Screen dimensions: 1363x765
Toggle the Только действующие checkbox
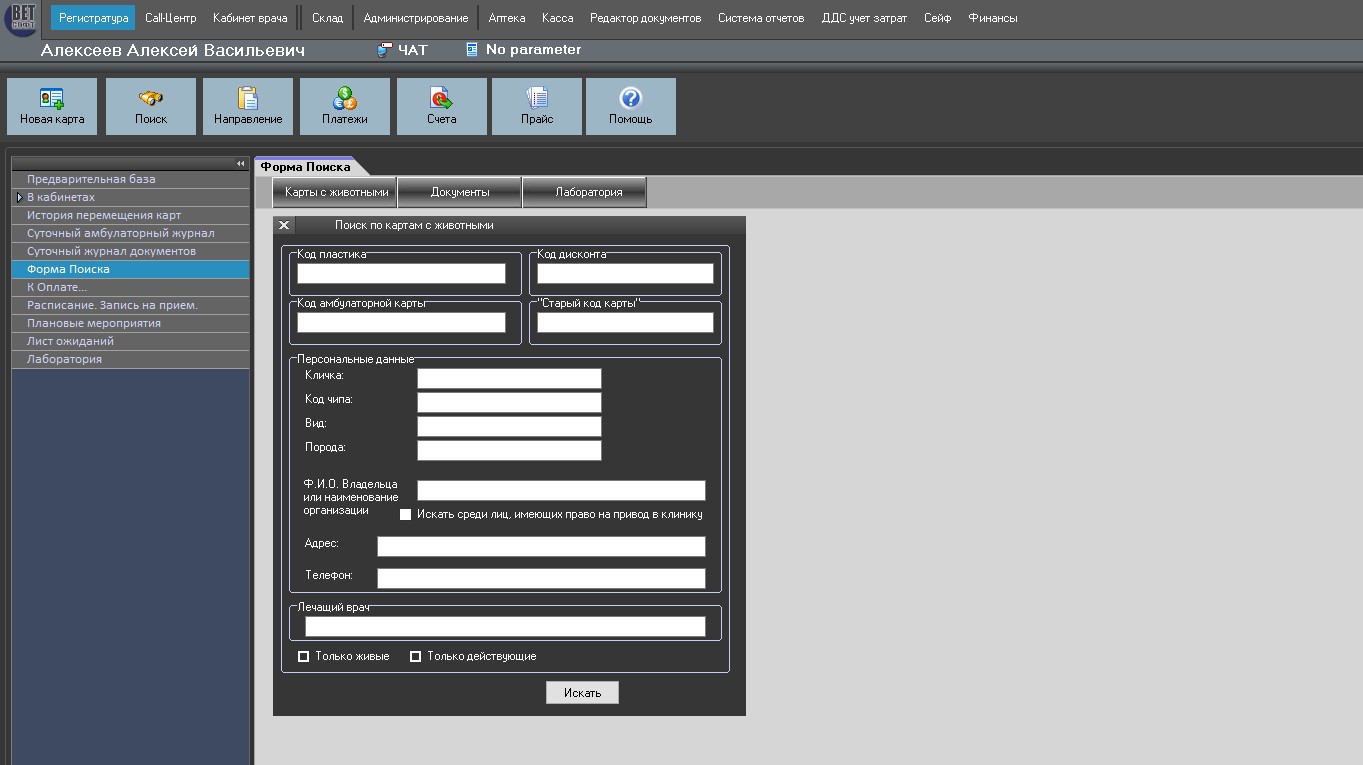pos(416,657)
